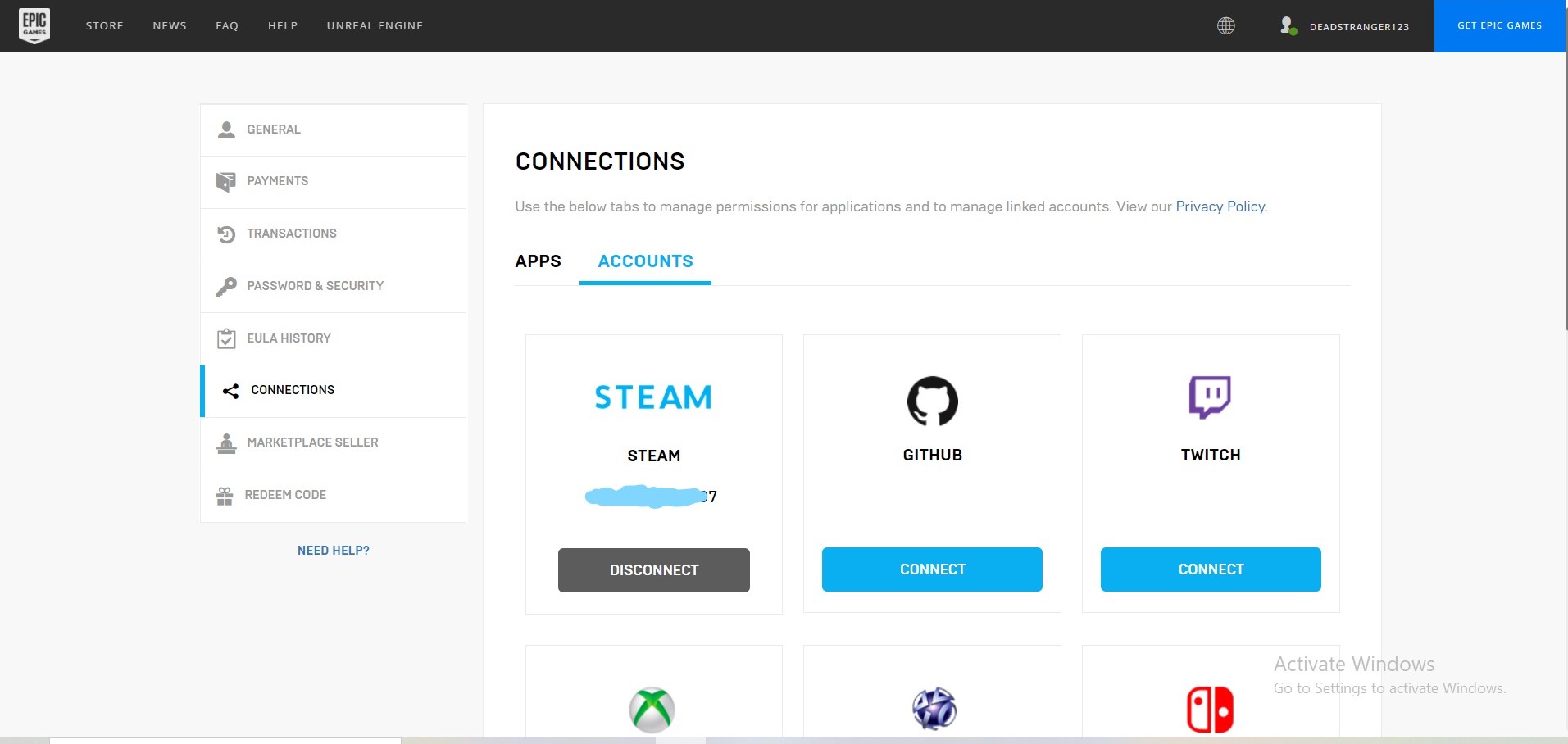The image size is (1568, 744).
Task: Open the Store menu
Action: (105, 26)
